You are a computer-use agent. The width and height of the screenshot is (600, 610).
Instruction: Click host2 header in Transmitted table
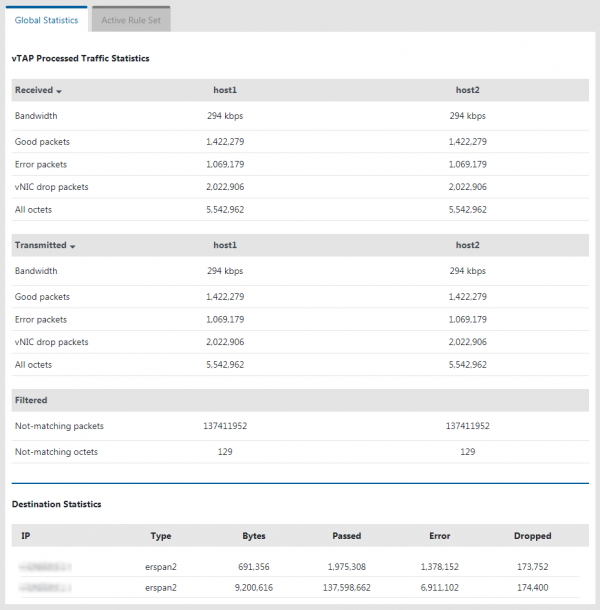pos(467,245)
